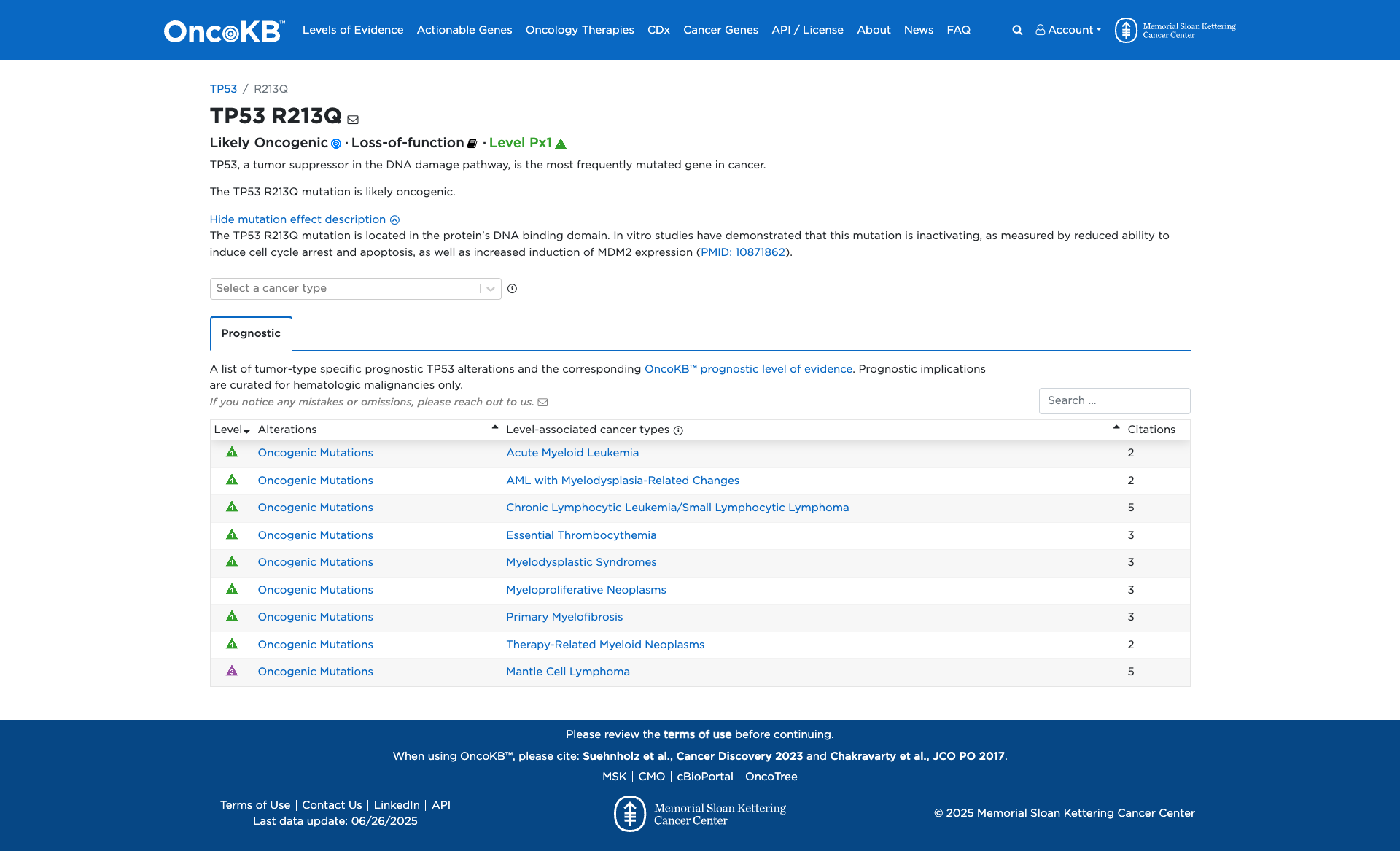Click citations count for Mantle Cell Lymphoma row
The height and width of the screenshot is (851, 1400).
[1131, 672]
